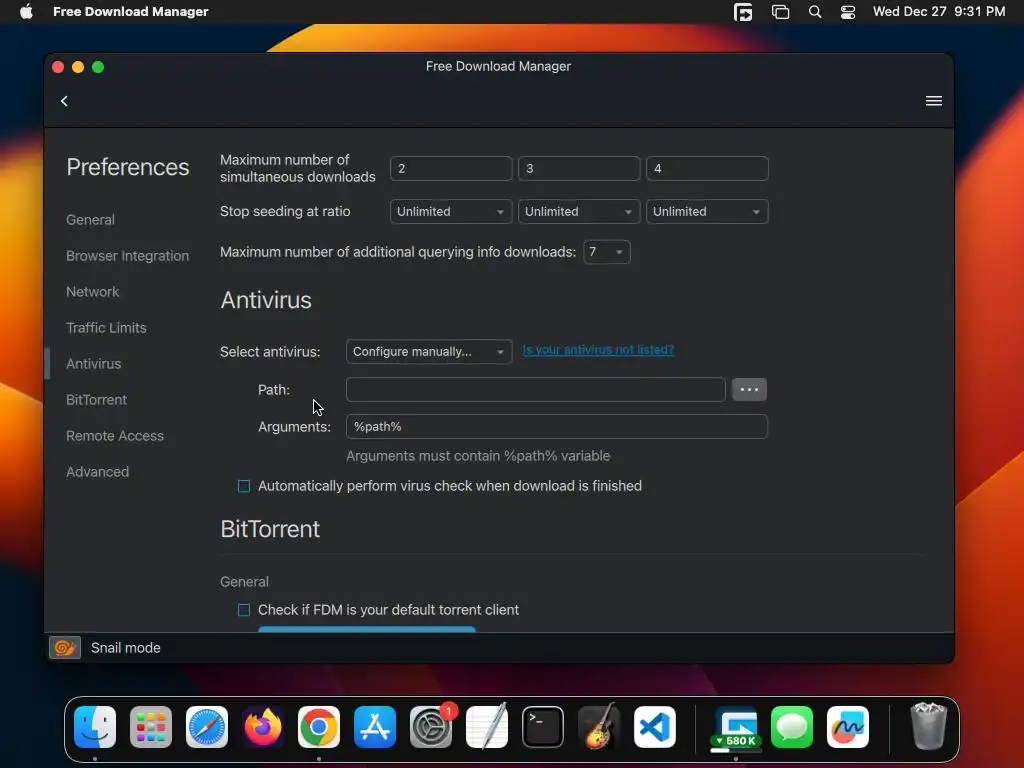The height and width of the screenshot is (768, 1024).
Task: Open System Settings from the dock
Action: coord(431,727)
